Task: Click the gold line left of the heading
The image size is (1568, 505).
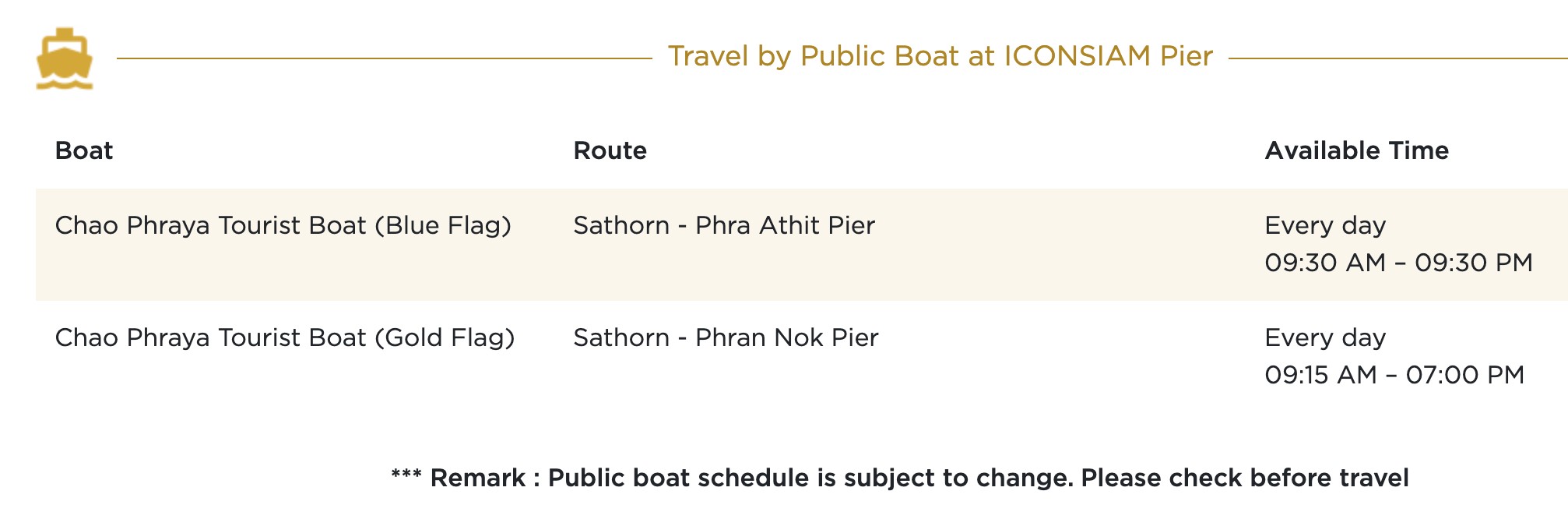Action: [x=383, y=58]
